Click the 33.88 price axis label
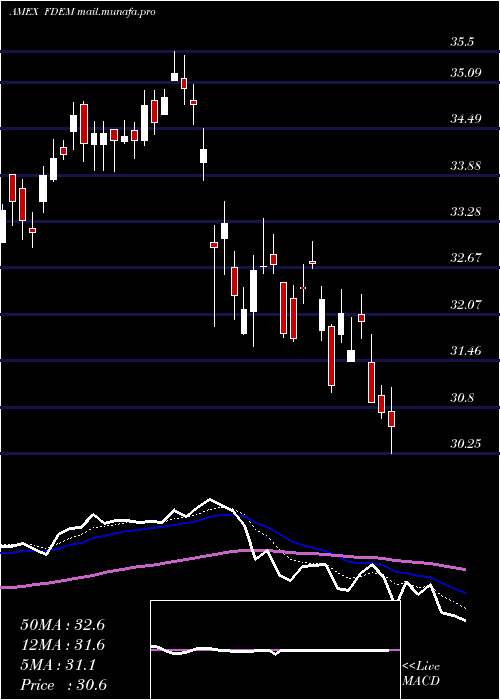 466,166
